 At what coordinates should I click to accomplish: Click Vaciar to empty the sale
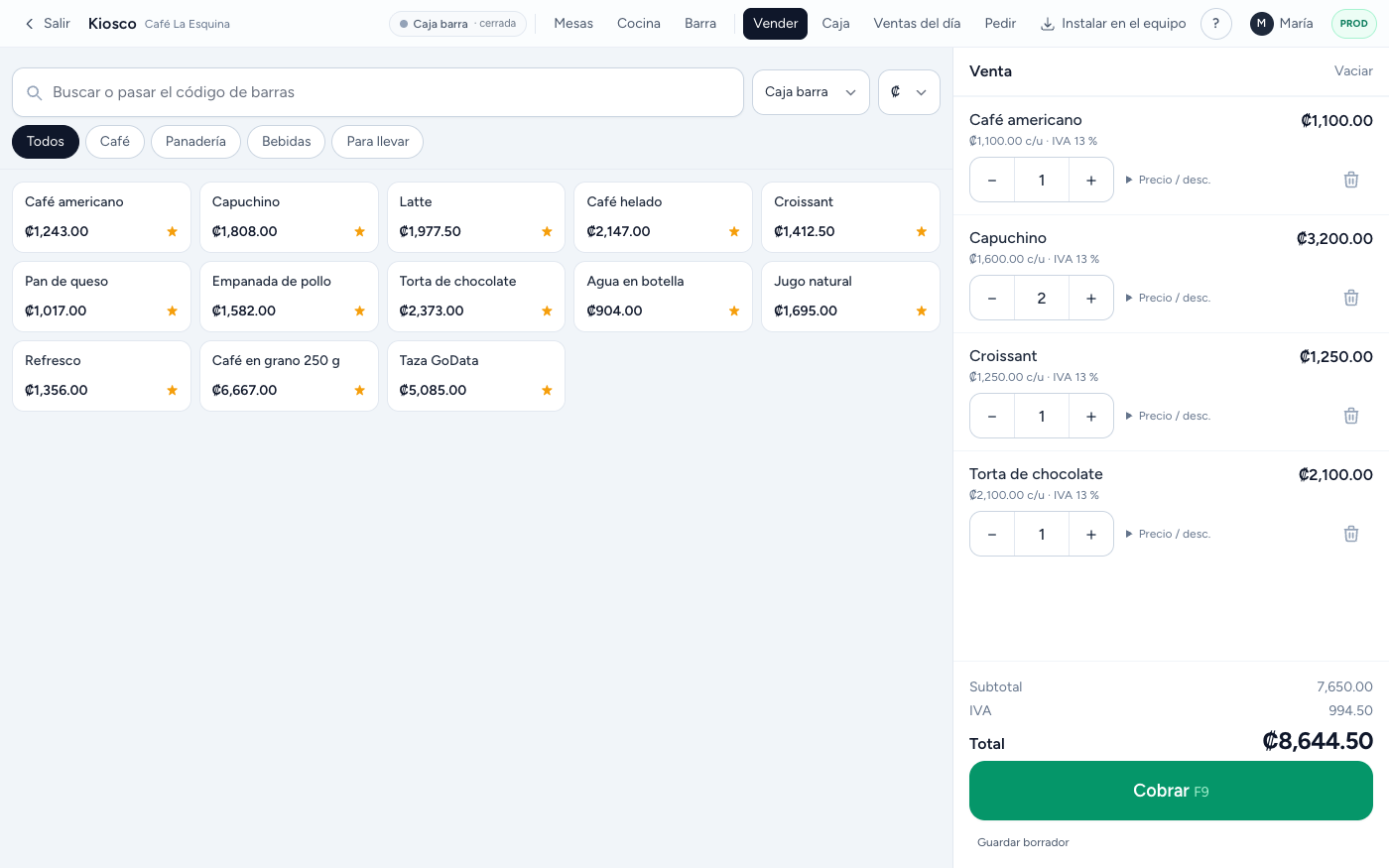pyautogui.click(x=1353, y=71)
